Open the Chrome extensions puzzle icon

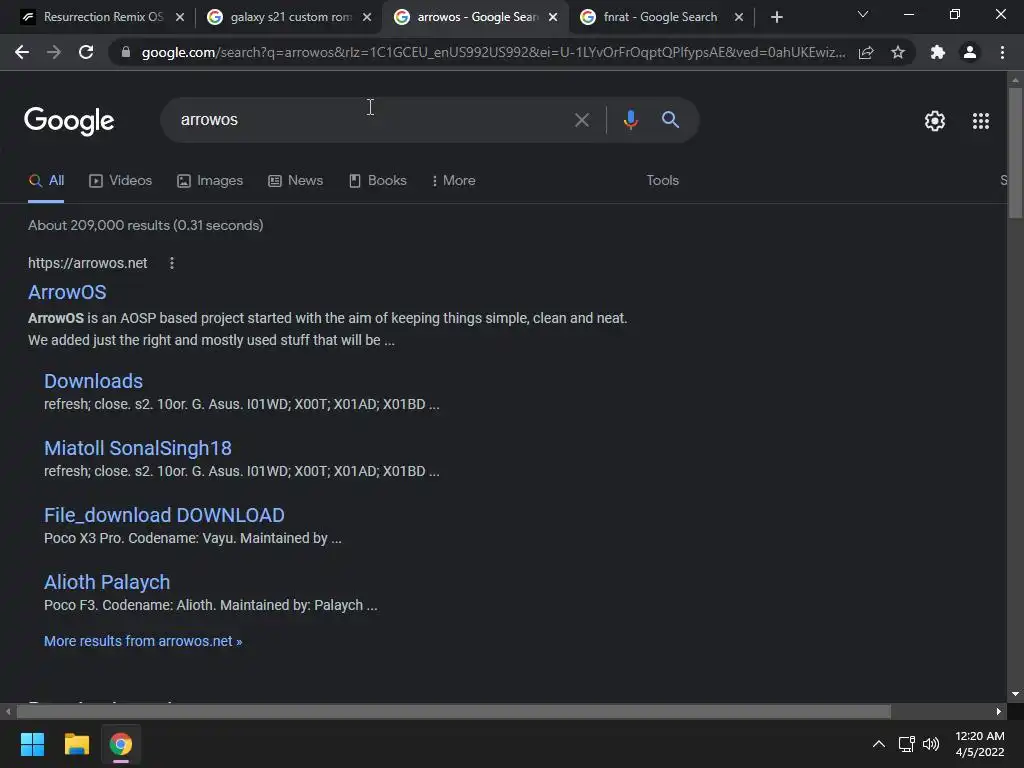click(x=938, y=52)
